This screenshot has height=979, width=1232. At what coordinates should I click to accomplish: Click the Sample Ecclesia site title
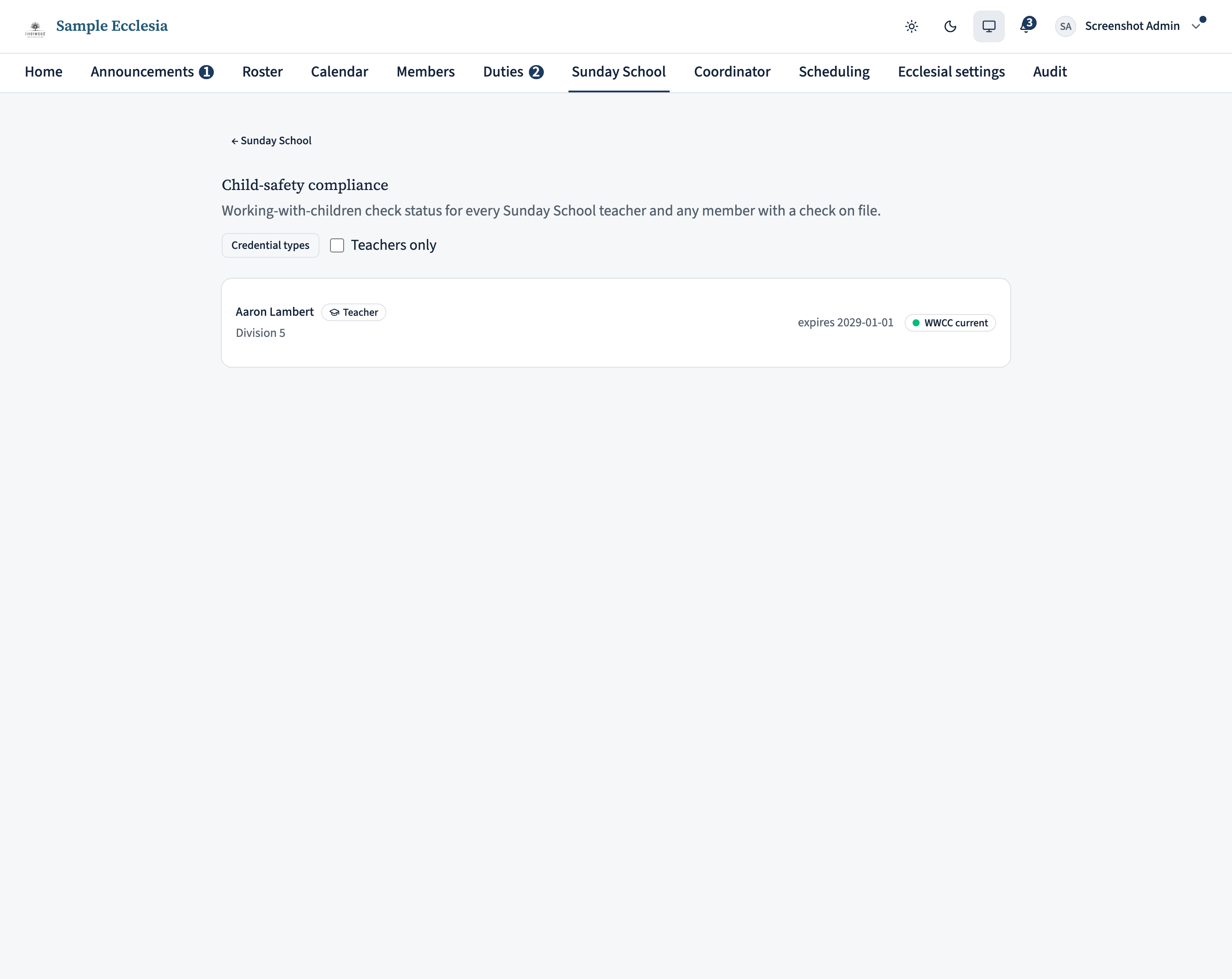click(x=112, y=26)
